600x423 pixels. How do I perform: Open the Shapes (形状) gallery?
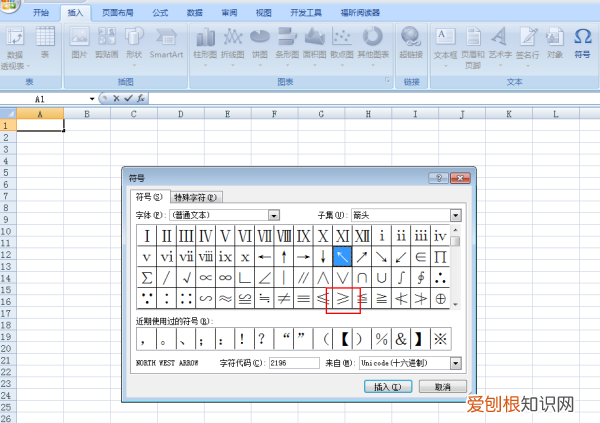[x=134, y=47]
